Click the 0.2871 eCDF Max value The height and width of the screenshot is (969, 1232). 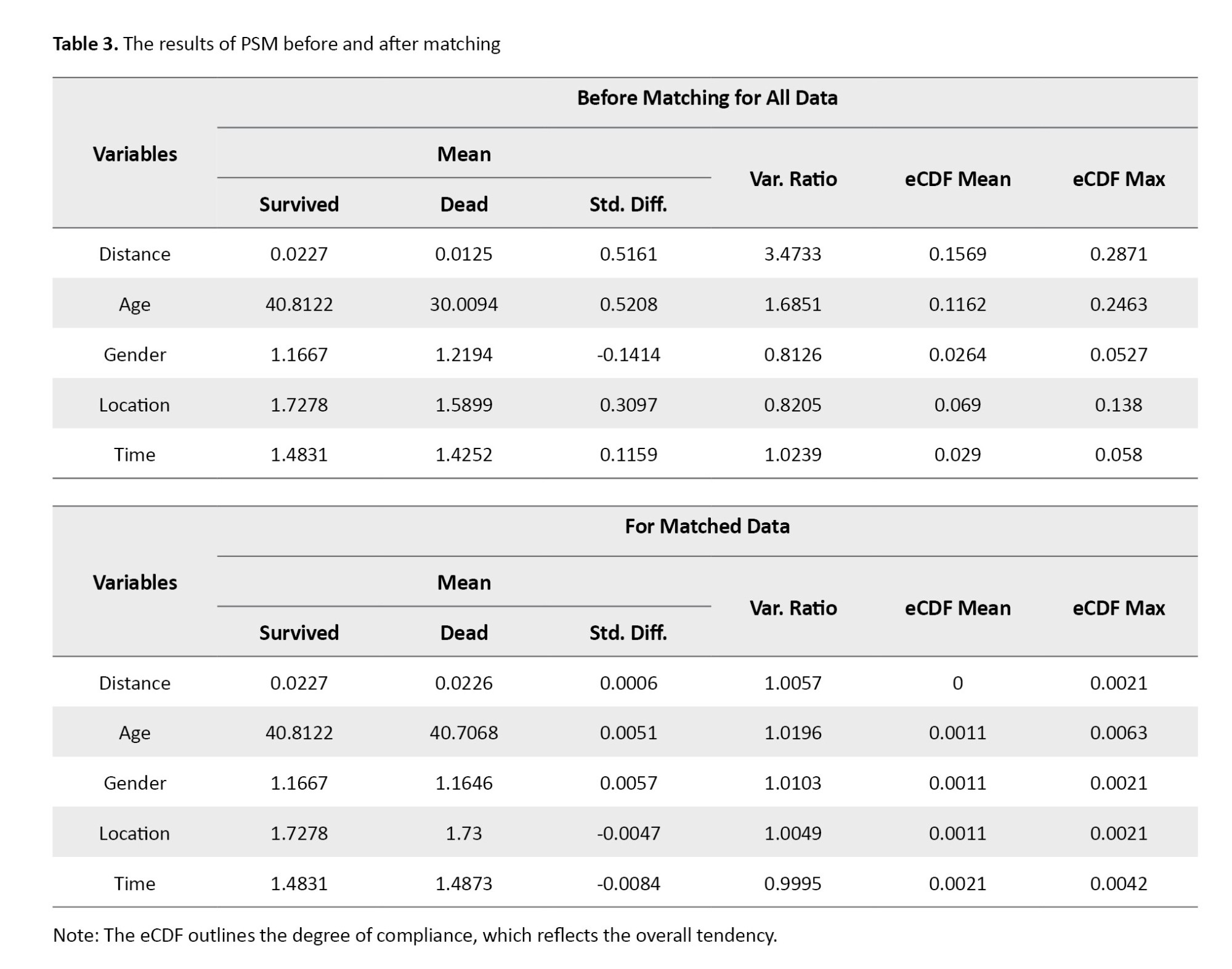pos(1119,254)
